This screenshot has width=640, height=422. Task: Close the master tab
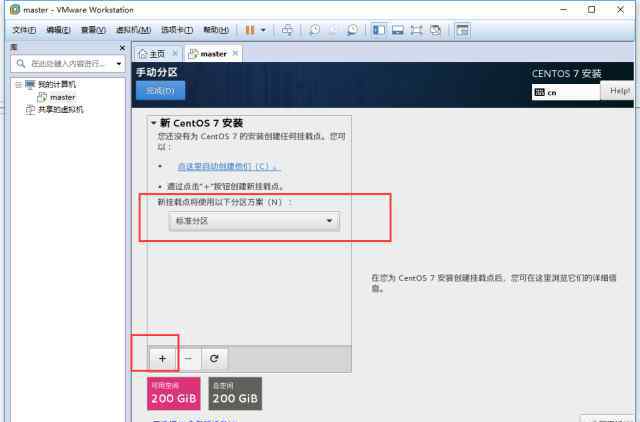pos(235,53)
